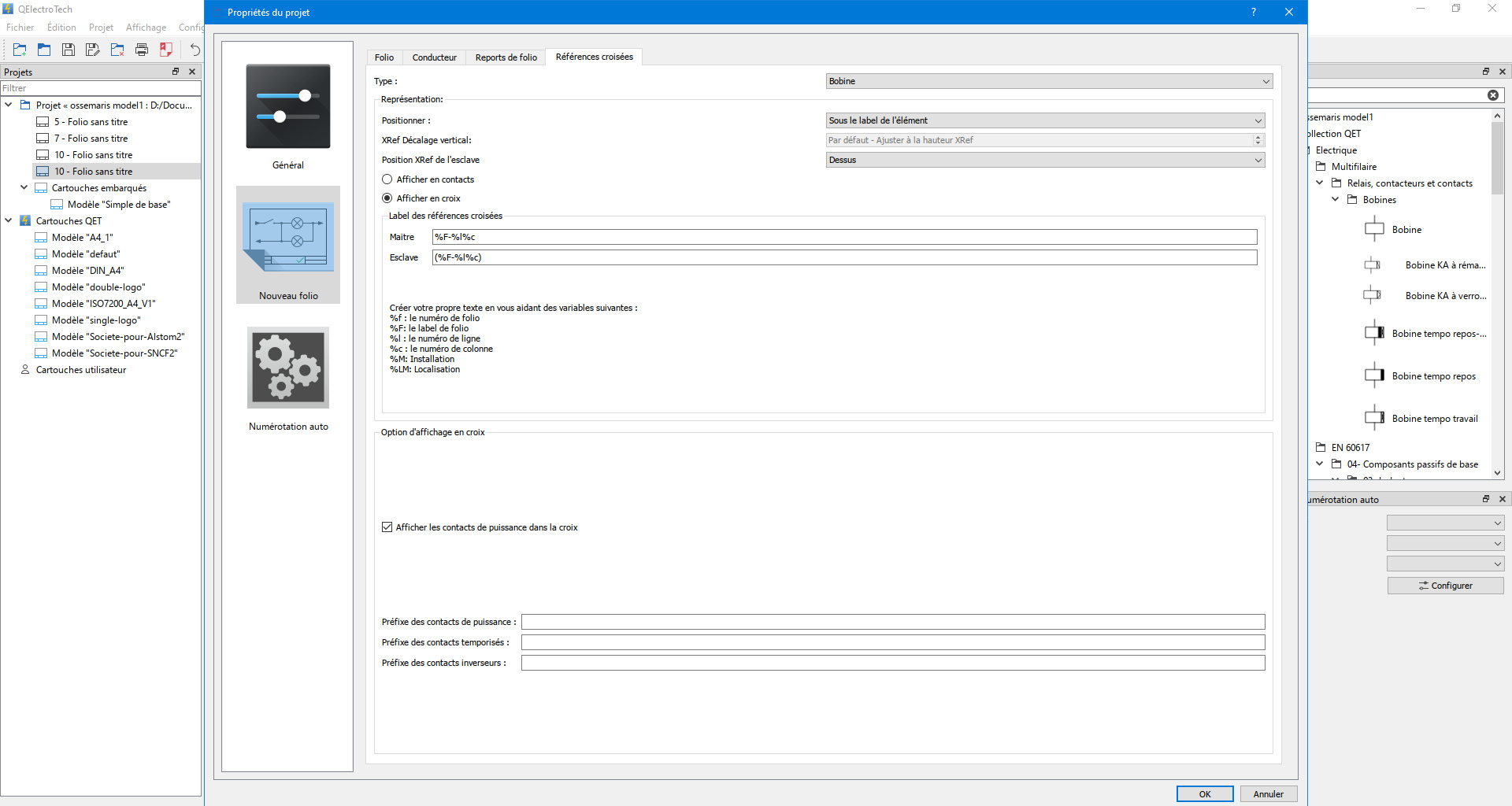The image size is (1512, 806).
Task: Click the Cartouches utilisateur user icon
Action: (25, 370)
